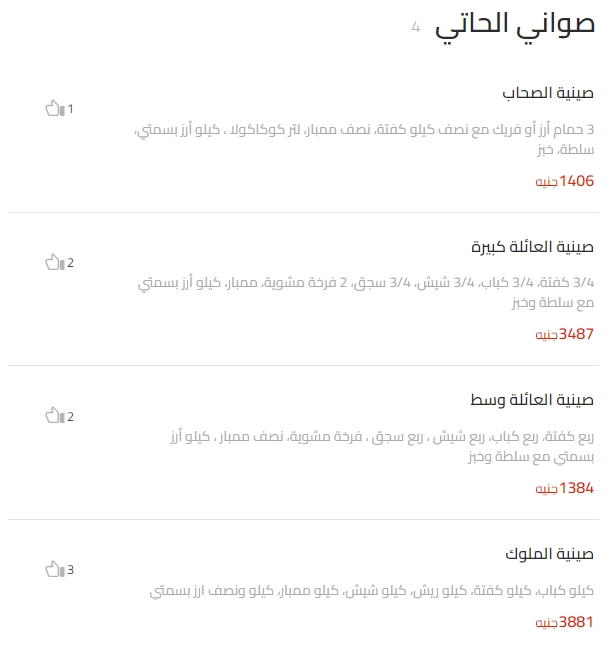Tap the like icon on صينية العائلة وسط
The height and width of the screenshot is (653, 612).
click(x=55, y=416)
